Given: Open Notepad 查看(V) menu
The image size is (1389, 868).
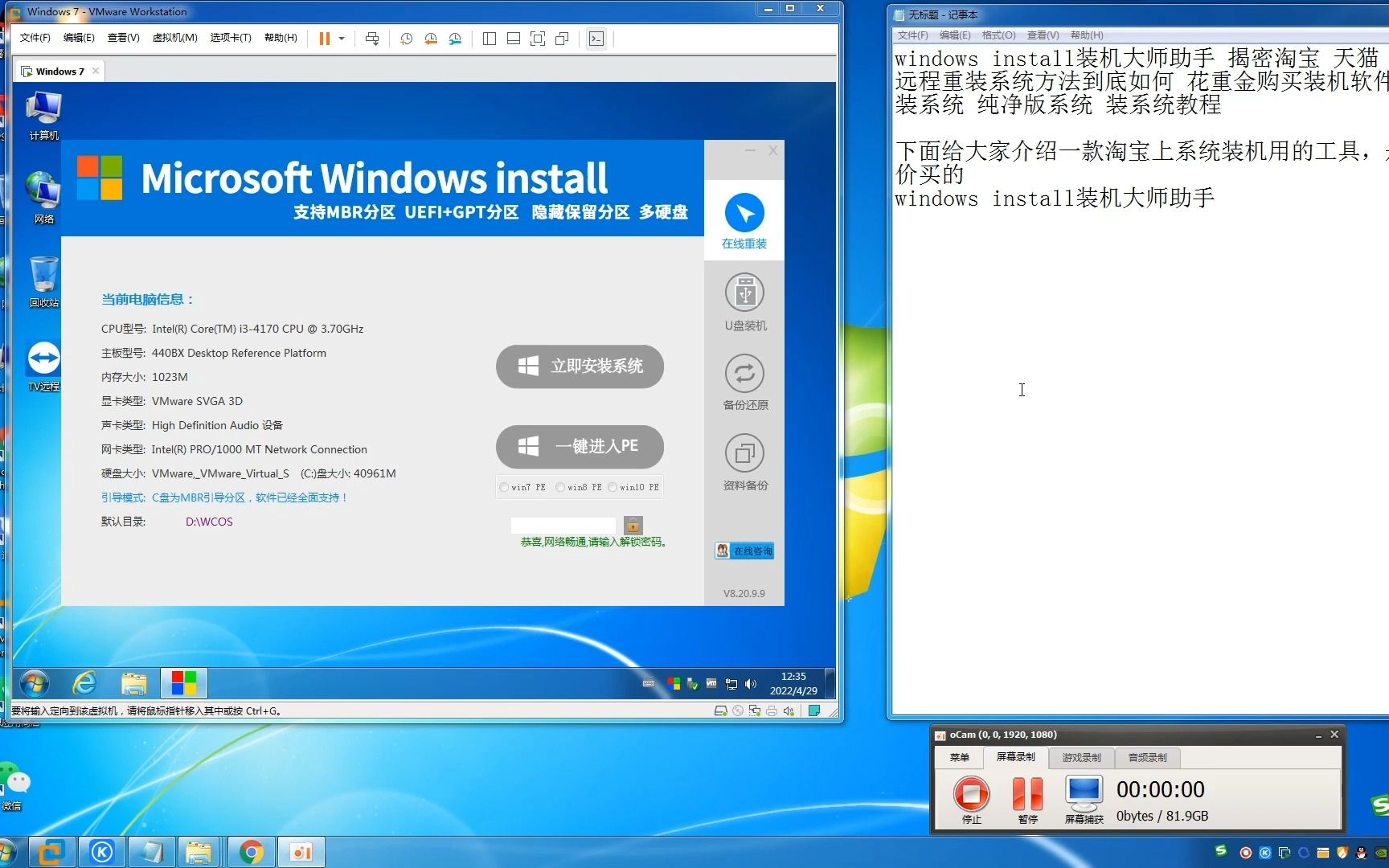Looking at the screenshot, I should click(1043, 35).
